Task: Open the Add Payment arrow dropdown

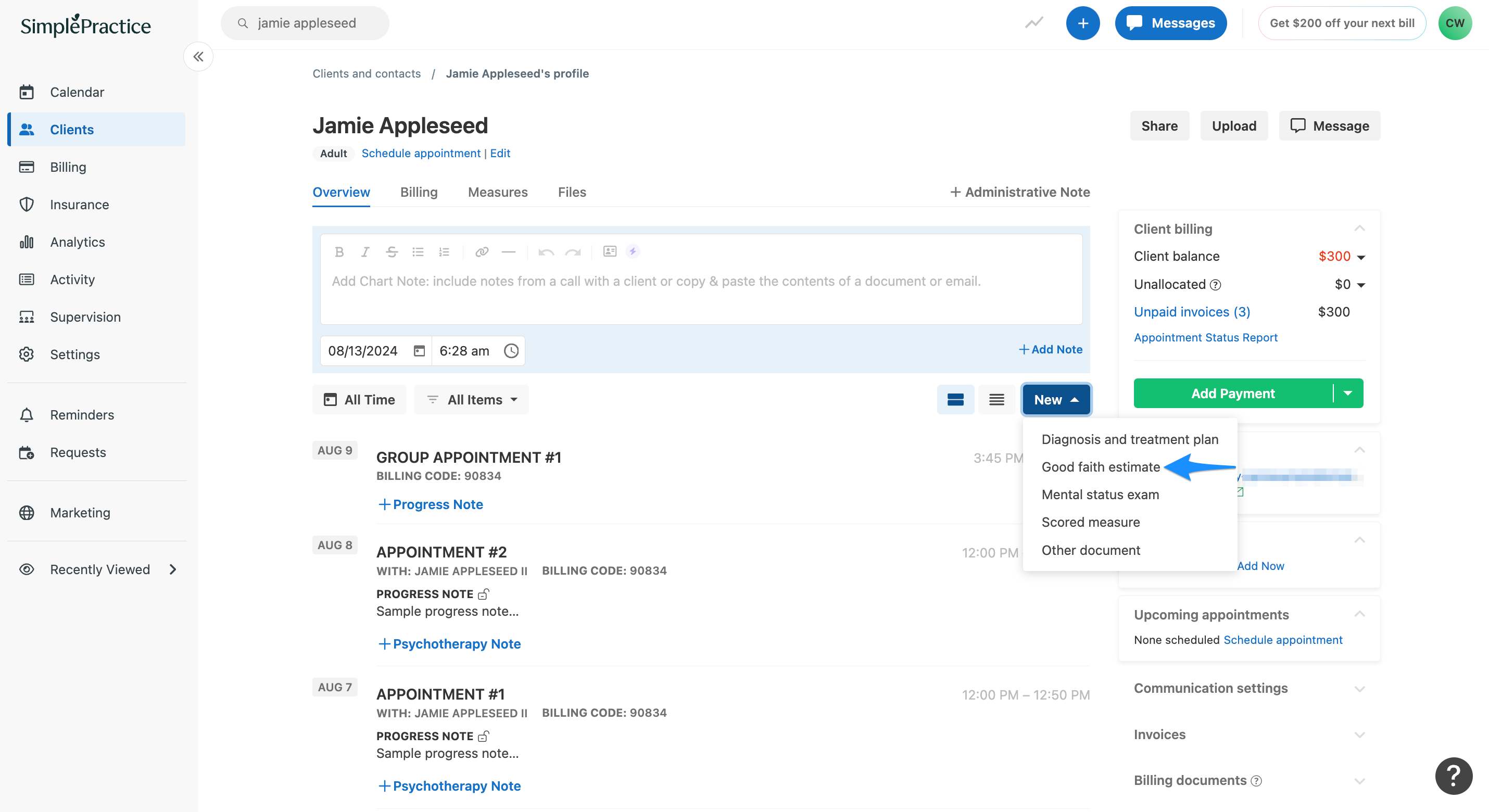Action: [1348, 393]
